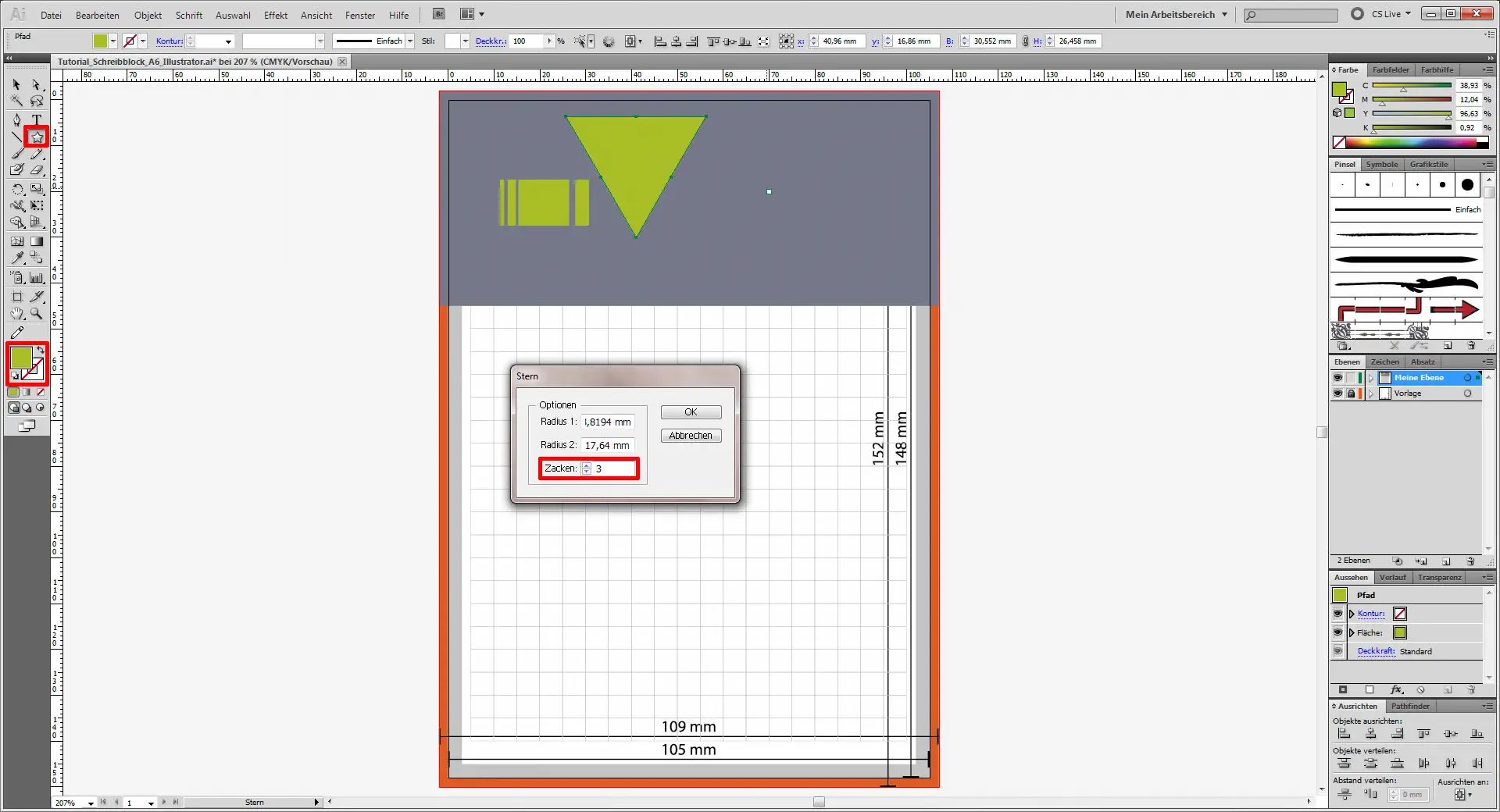Expand the Meine Ebene layer contents
The height and width of the screenshot is (812, 1500).
1371,378
